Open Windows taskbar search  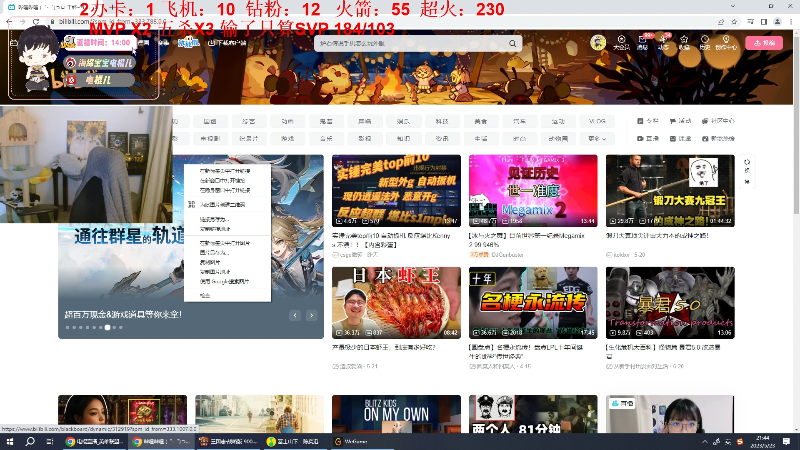click(x=30, y=441)
